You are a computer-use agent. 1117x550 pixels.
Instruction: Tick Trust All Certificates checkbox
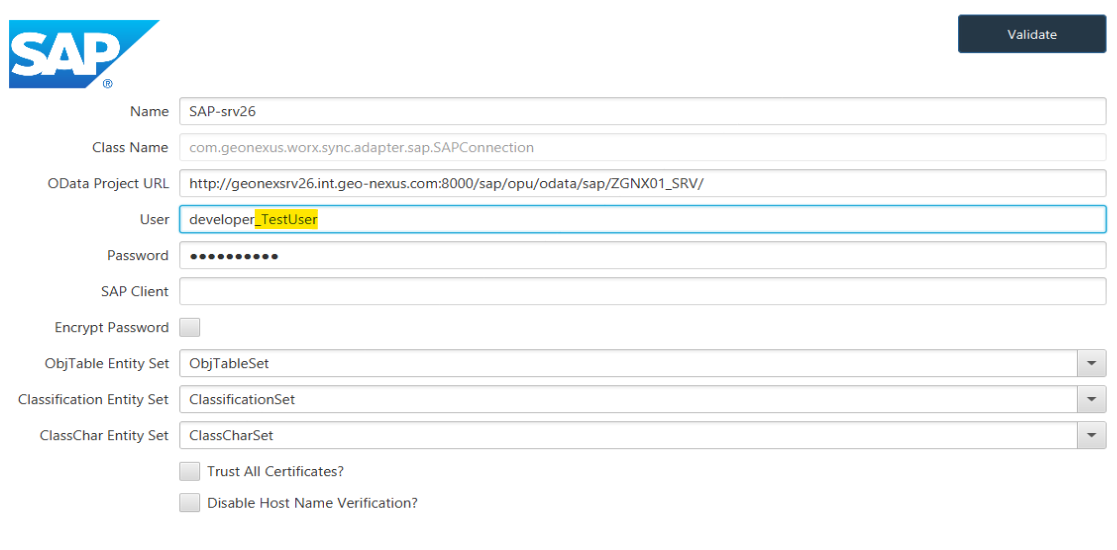click(189, 471)
